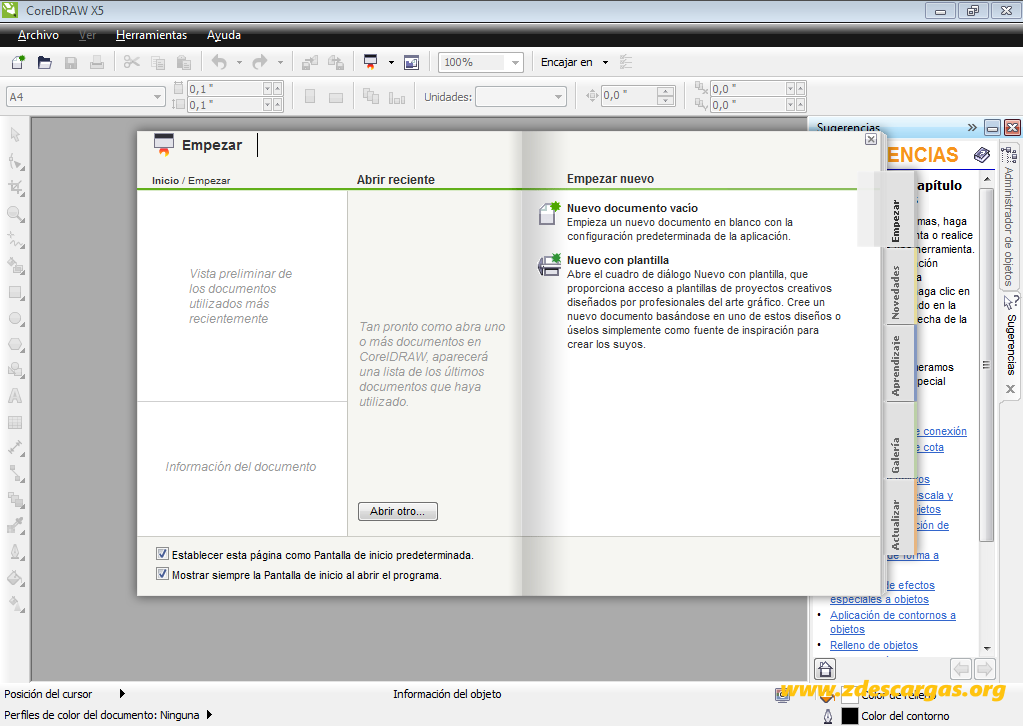
Task: Click the New document icon in toolbar
Action: tap(18, 63)
